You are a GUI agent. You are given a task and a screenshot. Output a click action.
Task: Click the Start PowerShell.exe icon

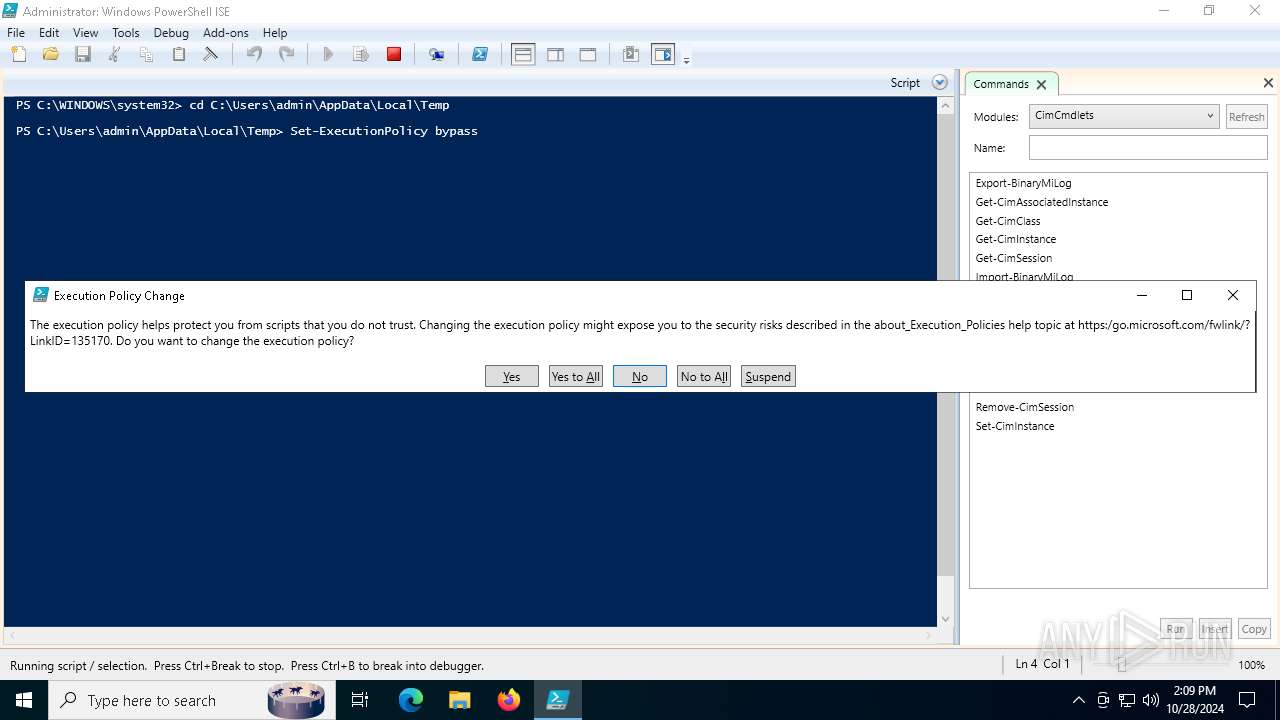[480, 54]
